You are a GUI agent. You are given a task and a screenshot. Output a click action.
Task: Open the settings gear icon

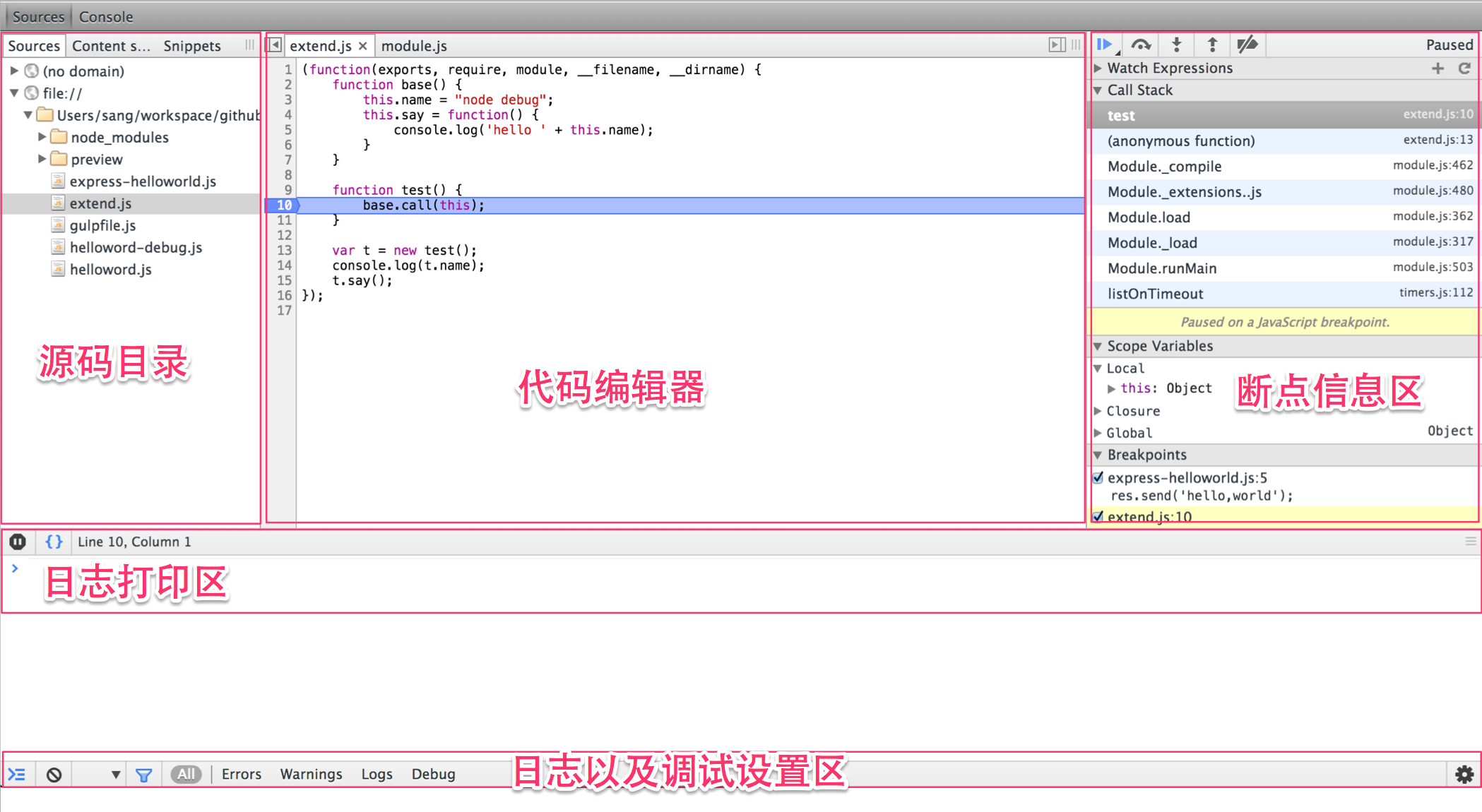click(x=1464, y=775)
